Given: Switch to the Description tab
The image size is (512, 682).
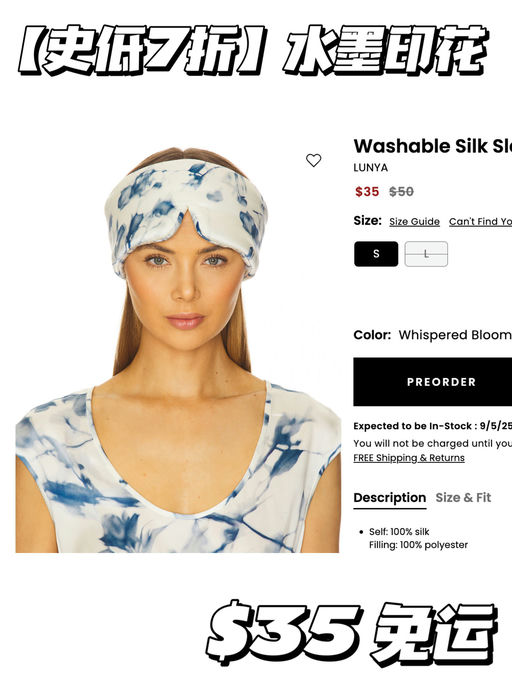Looking at the screenshot, I should (x=390, y=498).
